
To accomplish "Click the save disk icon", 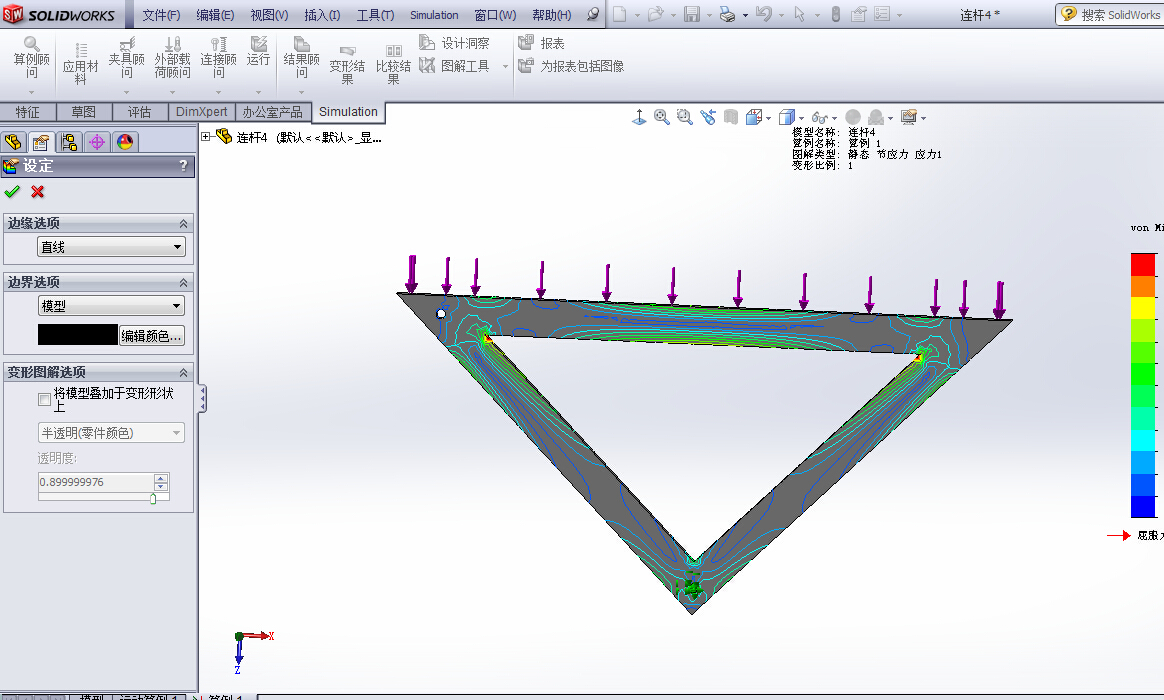I will coord(692,14).
